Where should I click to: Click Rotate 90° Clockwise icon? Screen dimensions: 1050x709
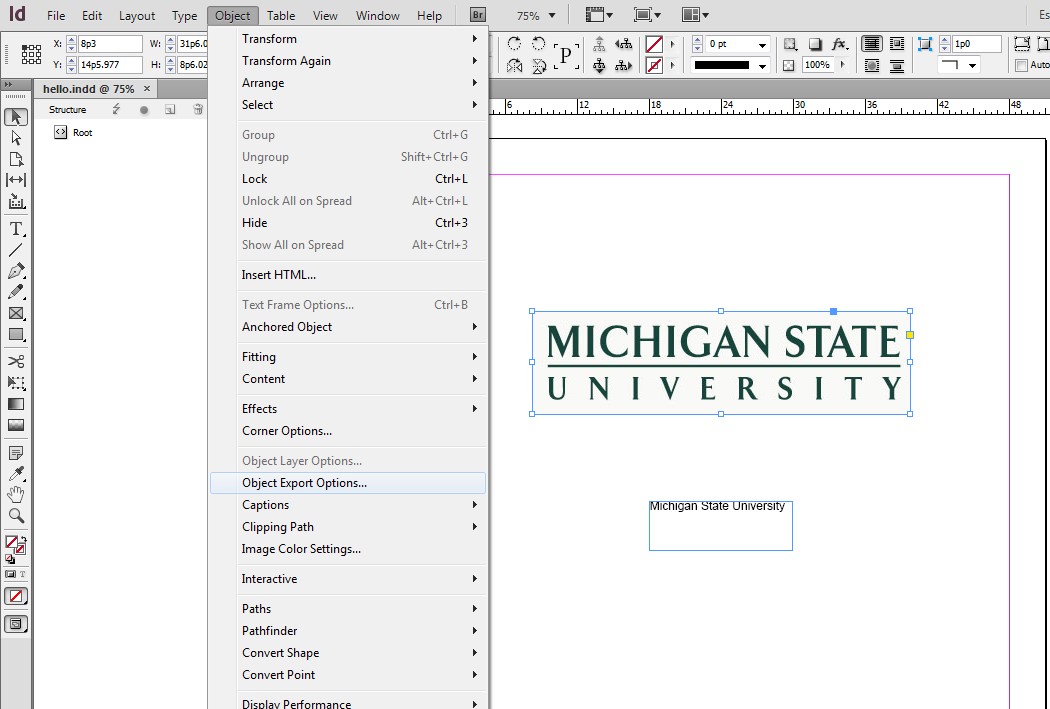[x=514, y=44]
